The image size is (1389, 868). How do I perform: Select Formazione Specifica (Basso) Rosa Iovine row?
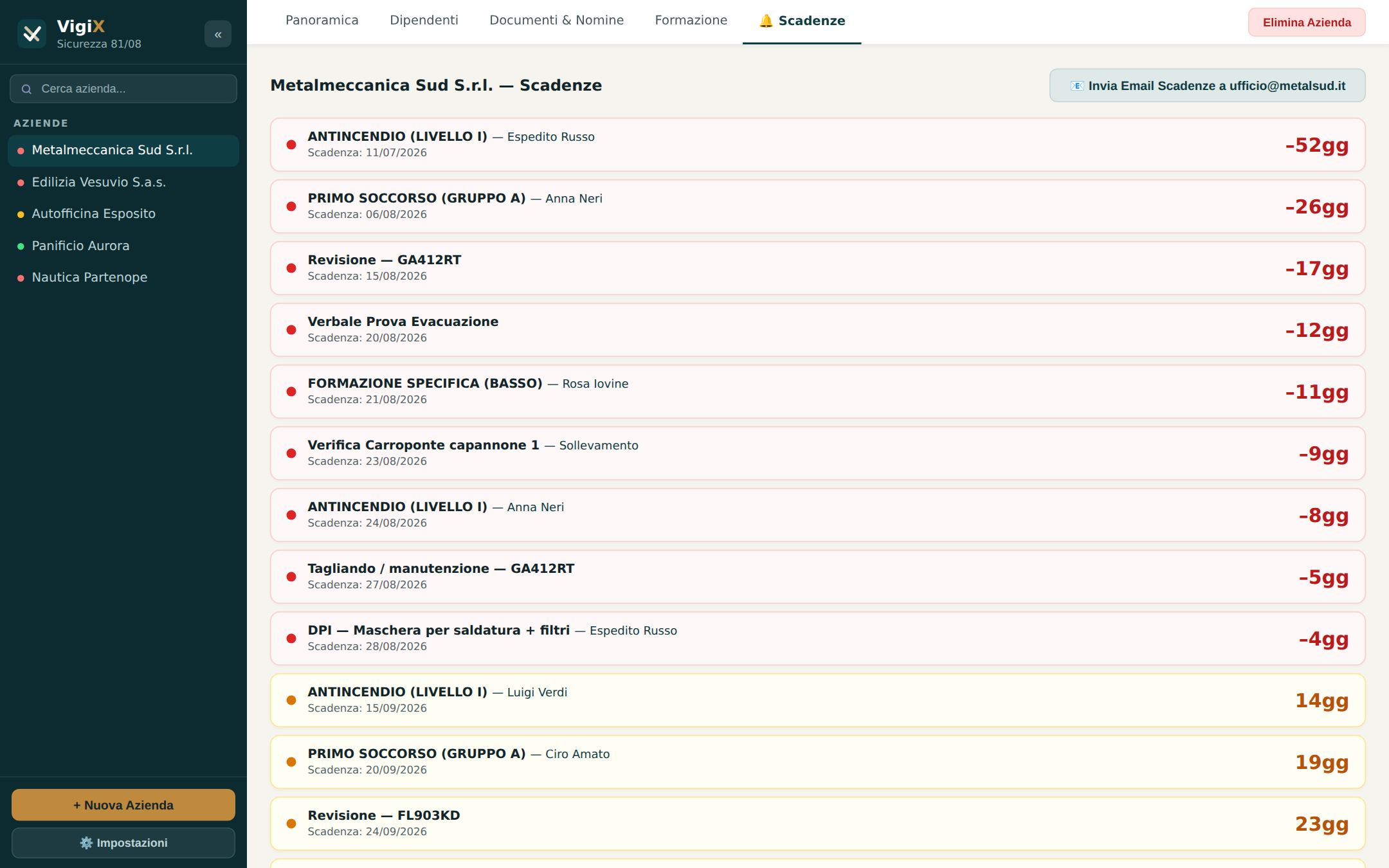[818, 392]
